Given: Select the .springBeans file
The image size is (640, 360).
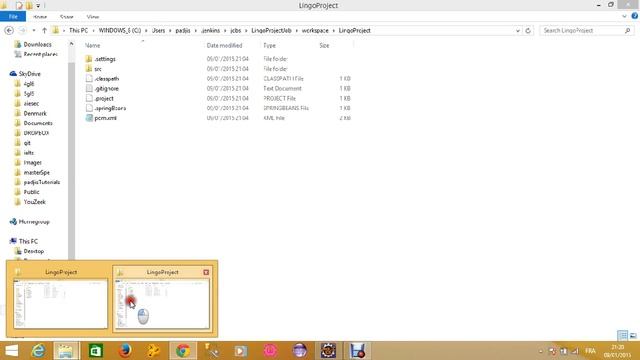Looking at the screenshot, I should [x=110, y=108].
